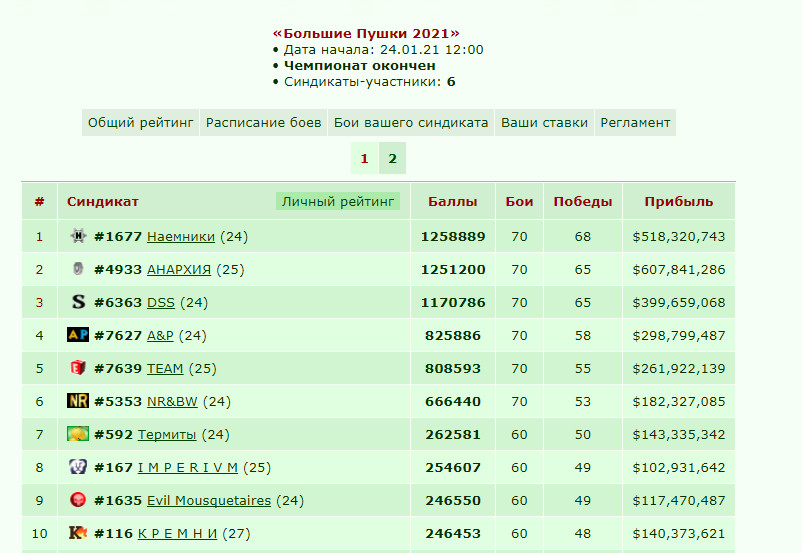Click the points value 246453
Viewport: 802px width, 553px height.
[x=453, y=534]
